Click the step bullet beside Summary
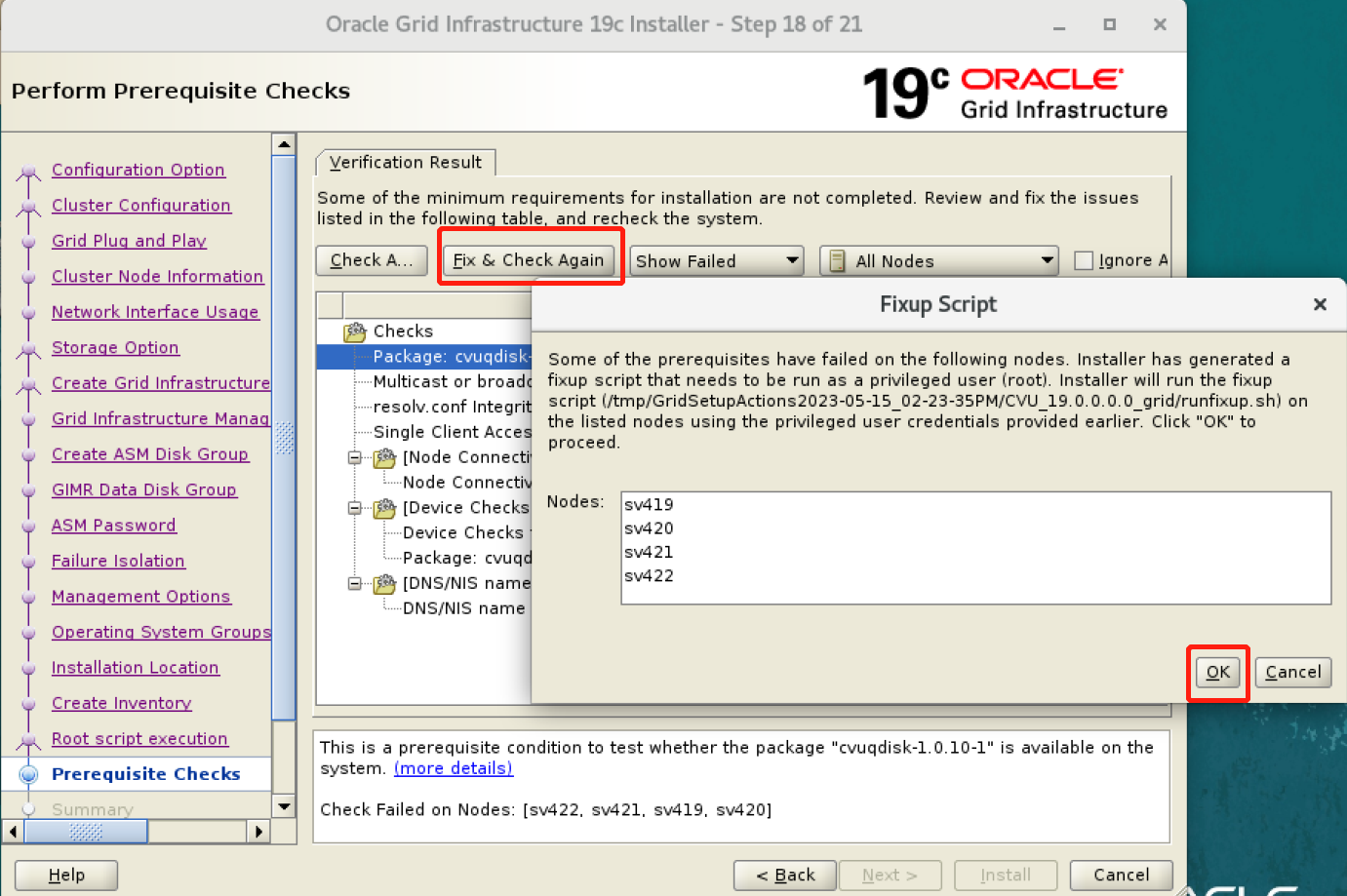This screenshot has width=1347, height=896. 29,809
